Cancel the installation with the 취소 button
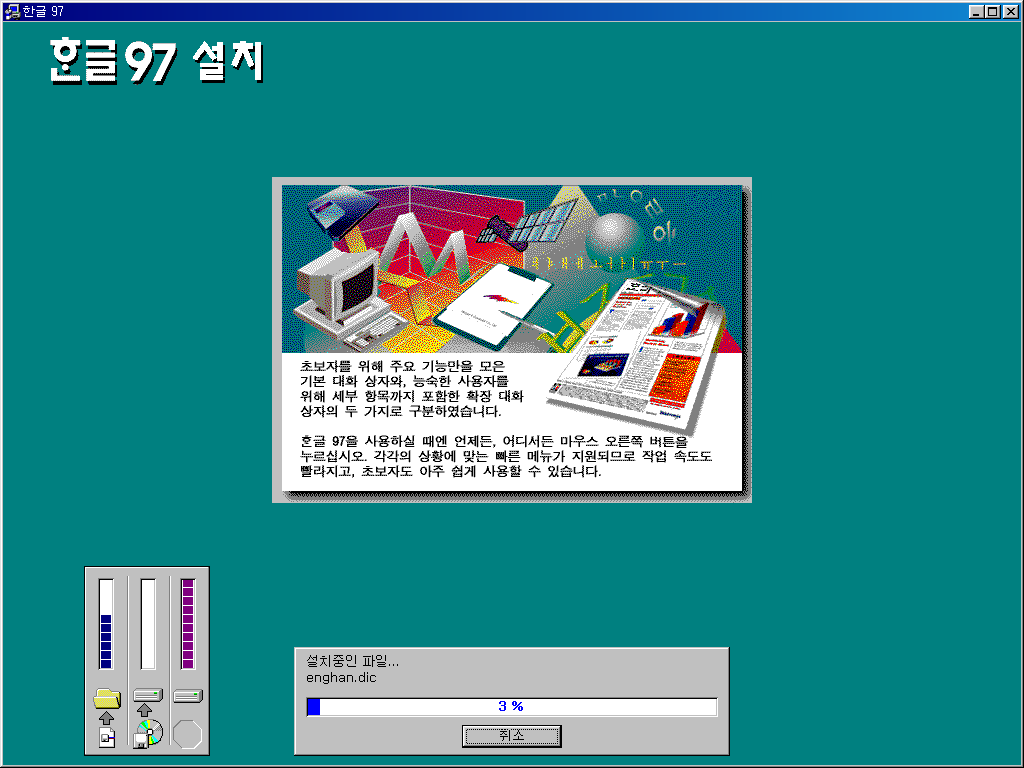Image resolution: width=1024 pixels, height=768 pixels. click(x=511, y=735)
